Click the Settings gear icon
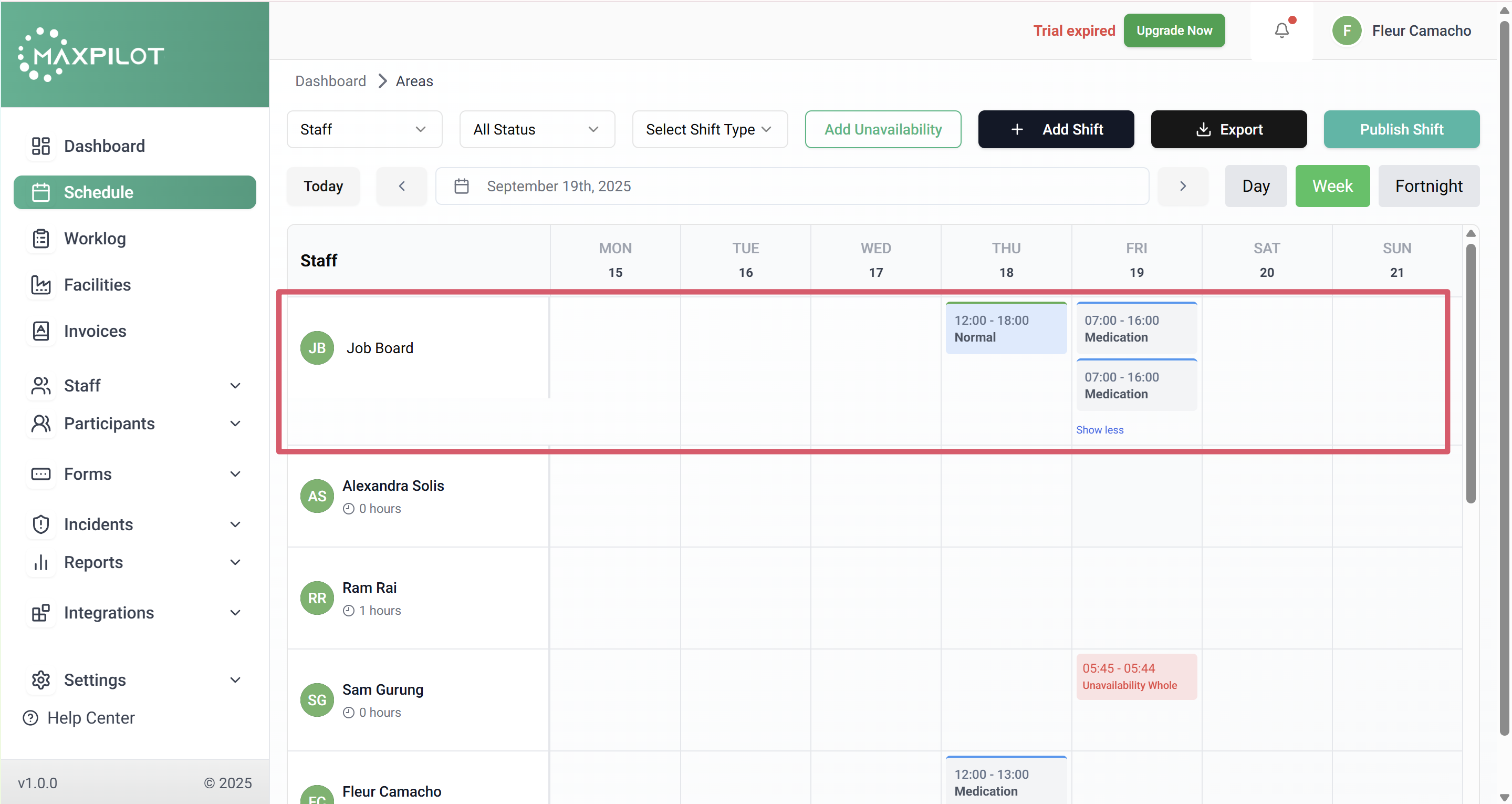This screenshot has height=804, width=1512. 40,679
